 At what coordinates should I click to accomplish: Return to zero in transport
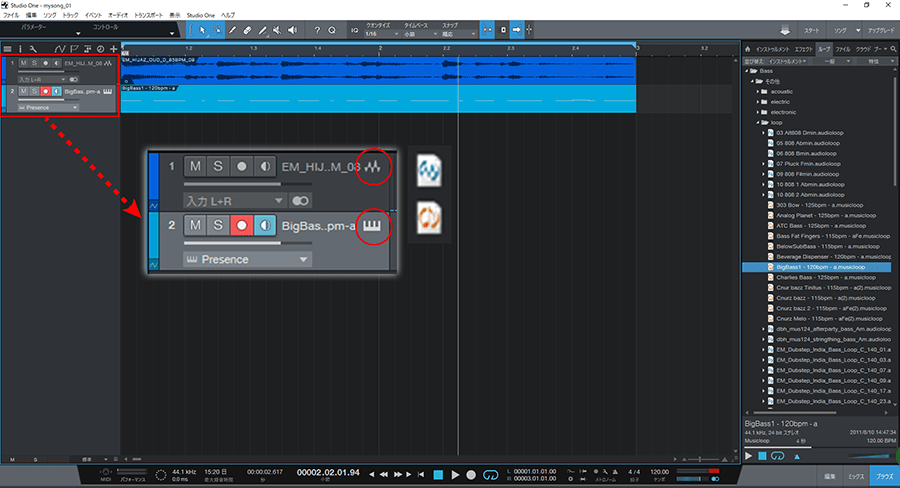(x=421, y=475)
